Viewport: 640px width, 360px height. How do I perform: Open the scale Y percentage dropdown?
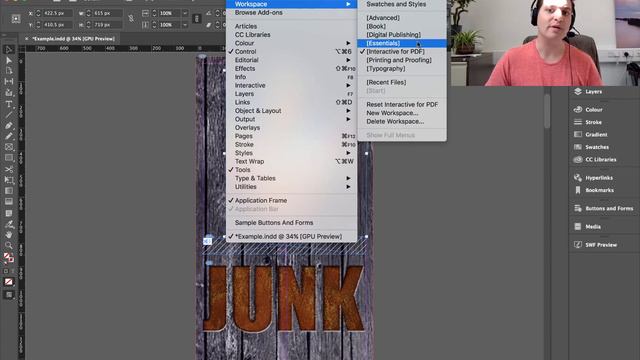(185, 25)
